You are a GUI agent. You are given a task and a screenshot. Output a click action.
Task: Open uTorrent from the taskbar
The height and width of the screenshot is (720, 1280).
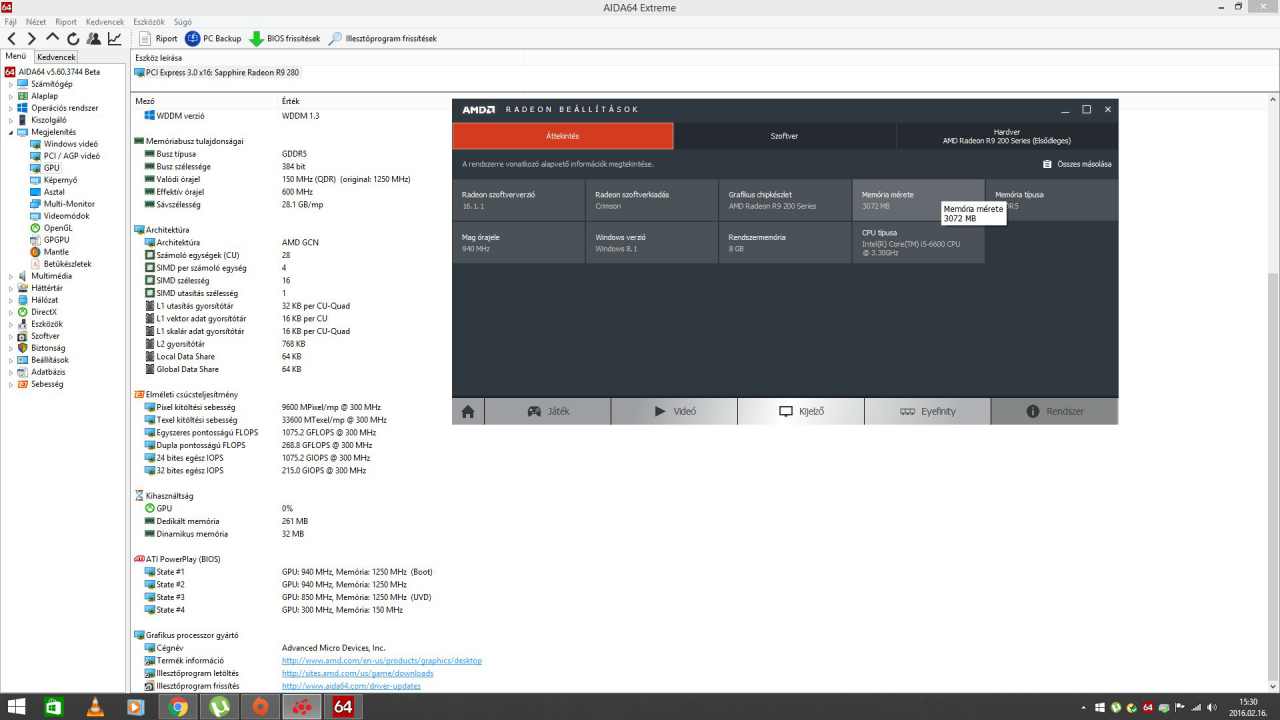[x=219, y=707]
